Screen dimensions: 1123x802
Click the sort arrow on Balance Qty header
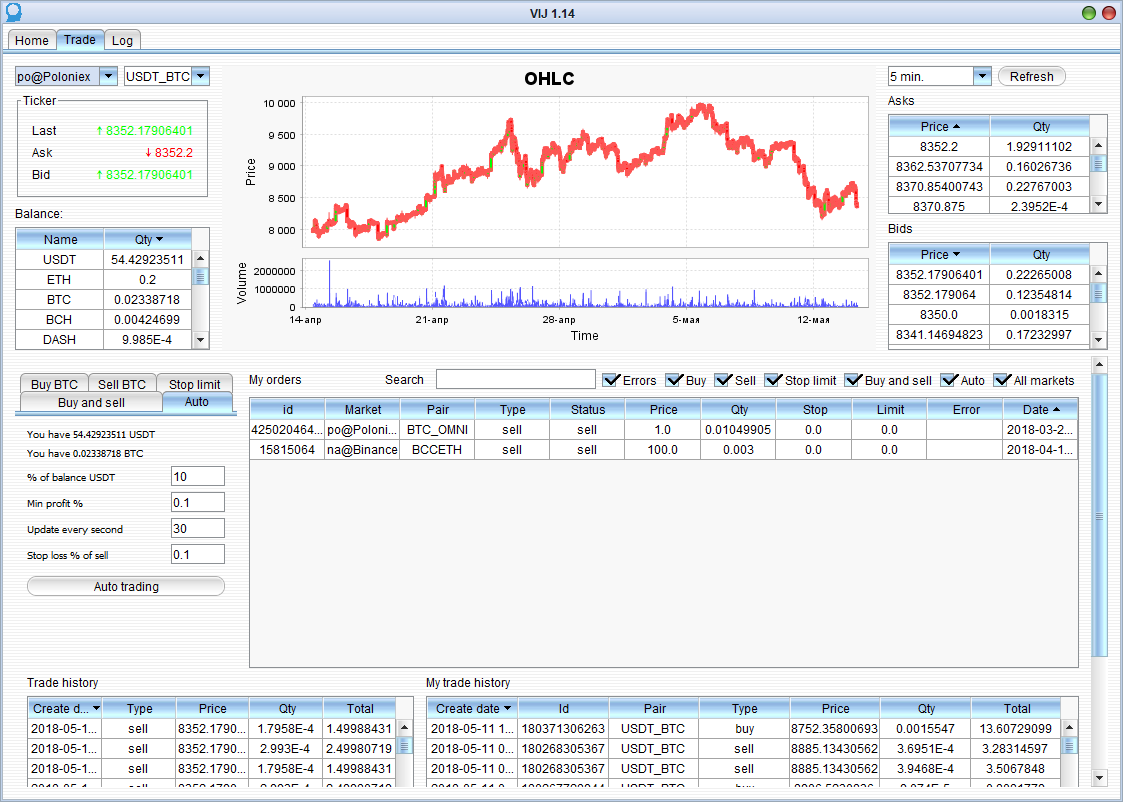coord(159,239)
